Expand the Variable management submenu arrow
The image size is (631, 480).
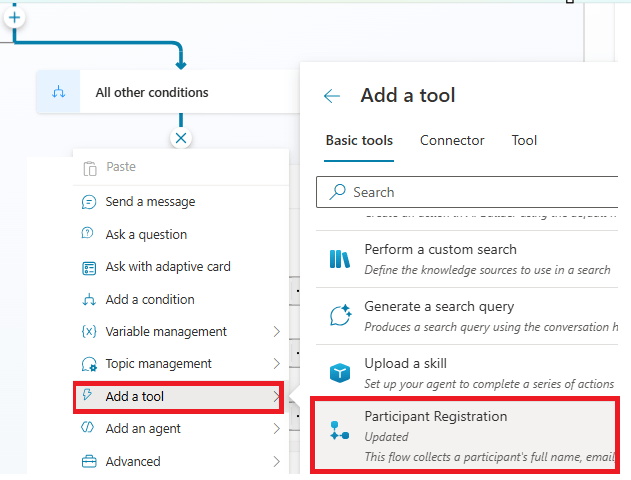pyautogui.click(x=276, y=332)
